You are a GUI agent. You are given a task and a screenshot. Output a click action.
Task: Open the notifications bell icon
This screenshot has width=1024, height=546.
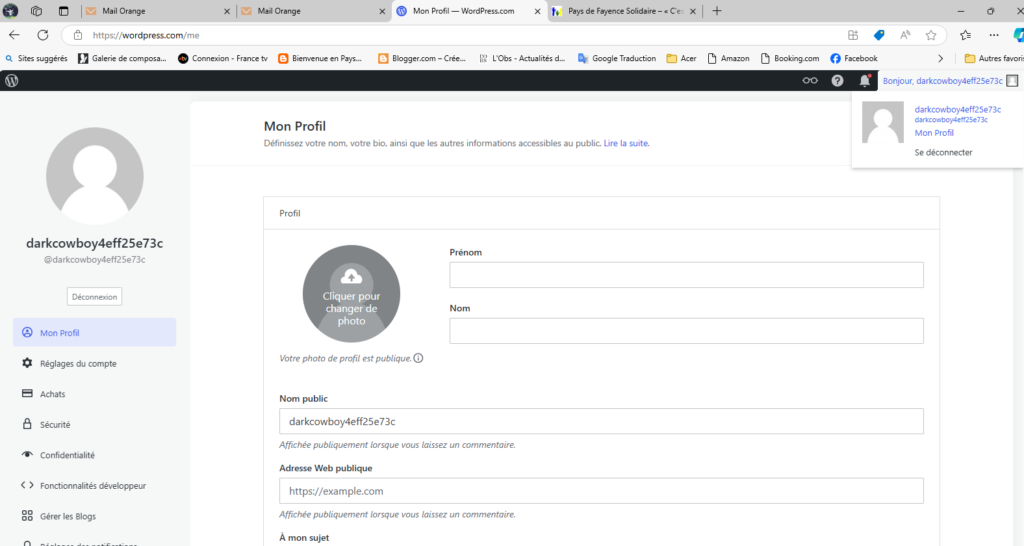tap(865, 81)
